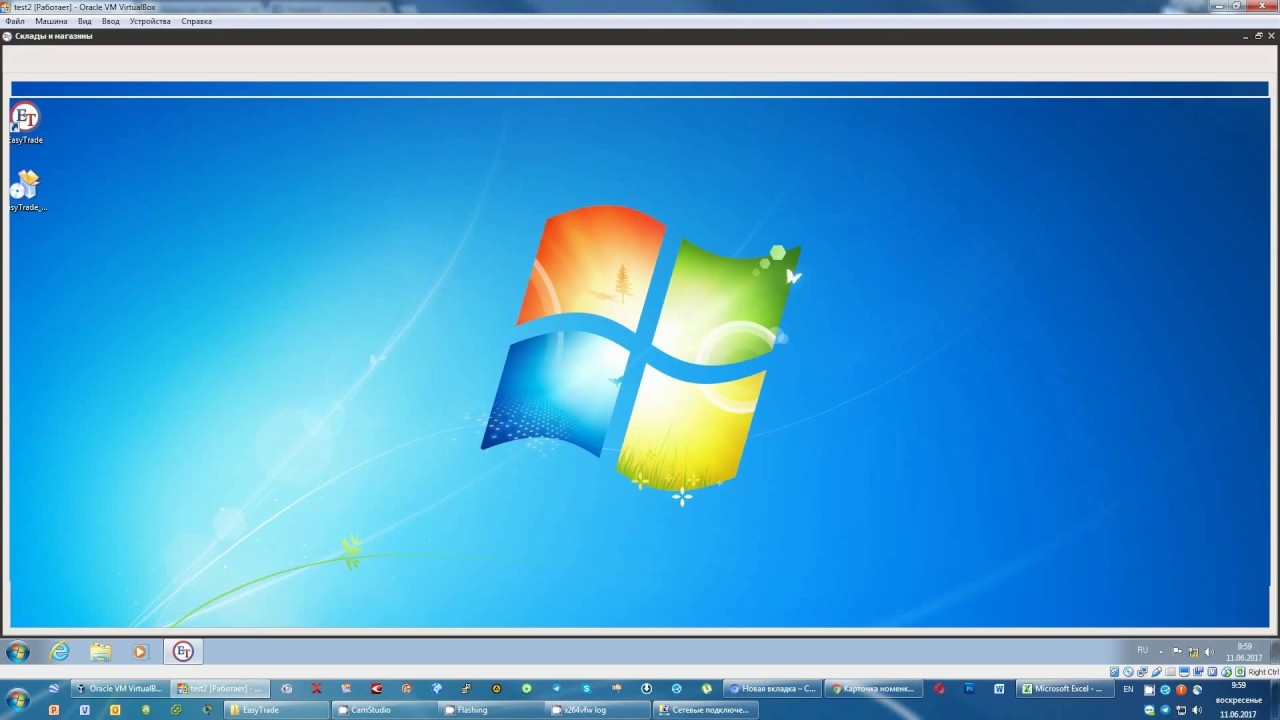Open x264vfw log window
Image resolution: width=1280 pixels, height=720 pixels.
(x=599, y=710)
